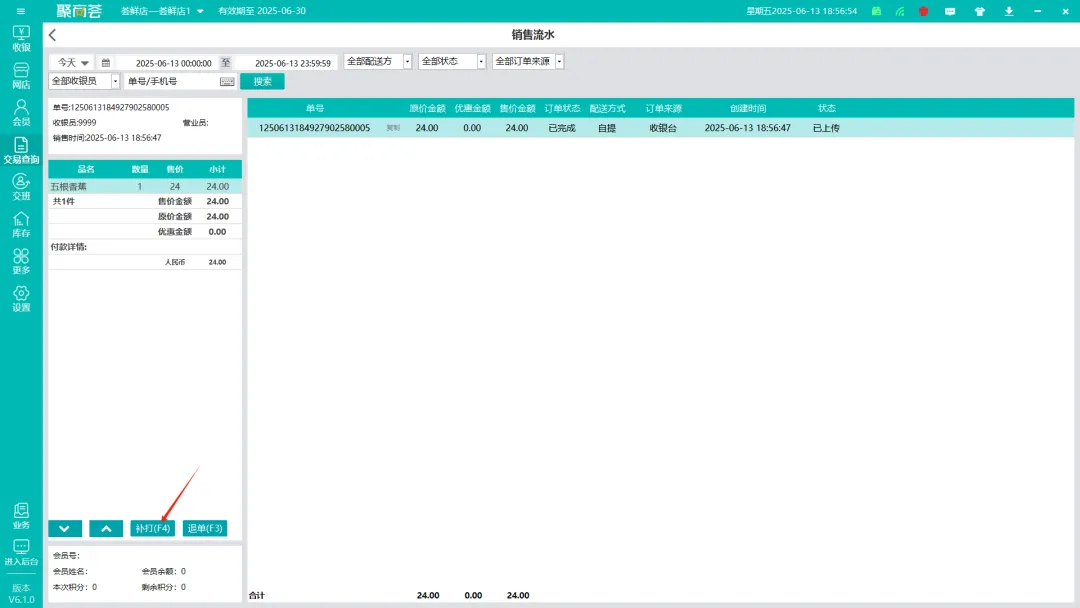The width and height of the screenshot is (1080, 608).
Task: Open the 网店 online store icon
Action: tap(21, 75)
